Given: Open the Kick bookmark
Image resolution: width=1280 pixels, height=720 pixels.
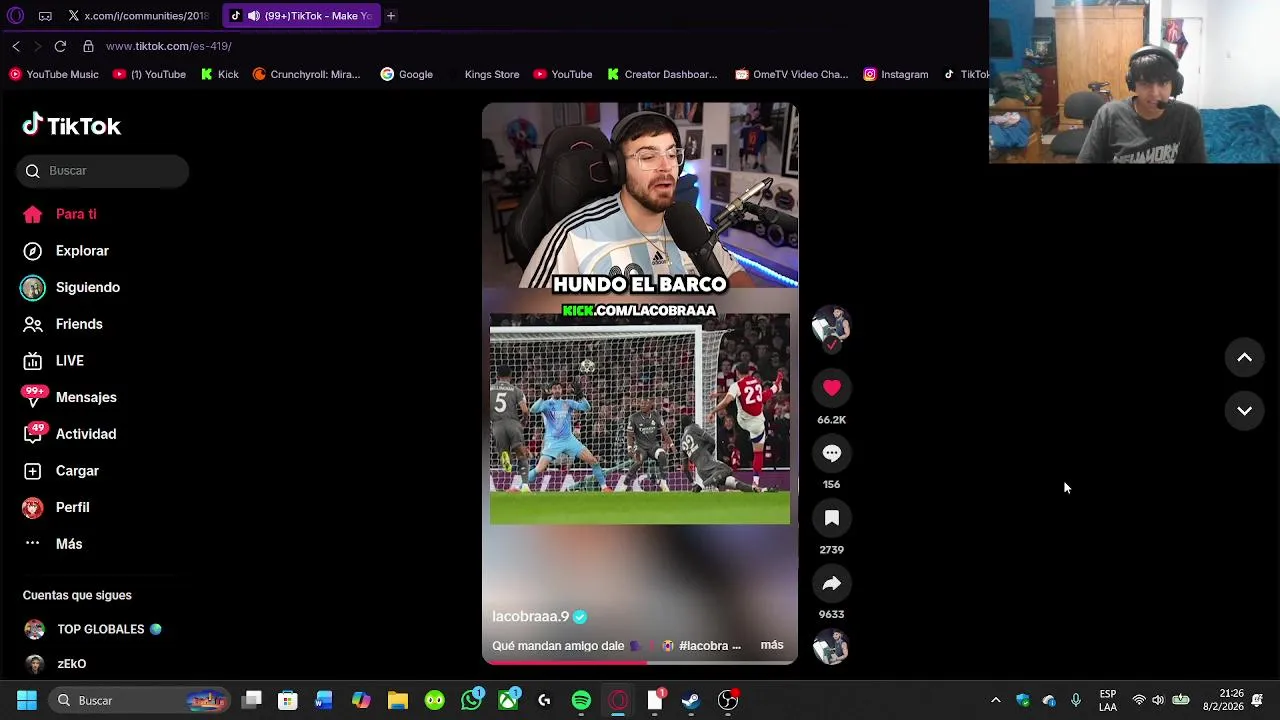Looking at the screenshot, I should click(x=220, y=74).
